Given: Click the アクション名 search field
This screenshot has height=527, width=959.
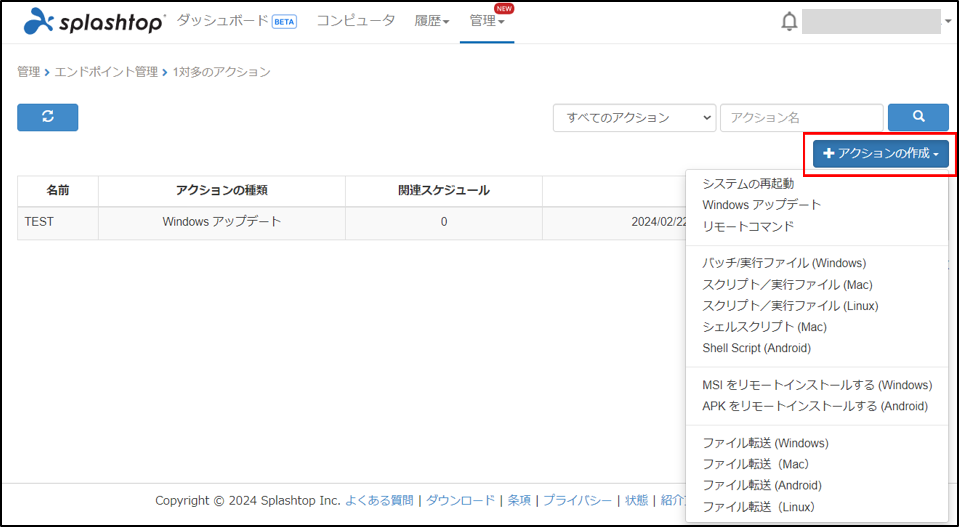Looking at the screenshot, I should click(x=802, y=118).
